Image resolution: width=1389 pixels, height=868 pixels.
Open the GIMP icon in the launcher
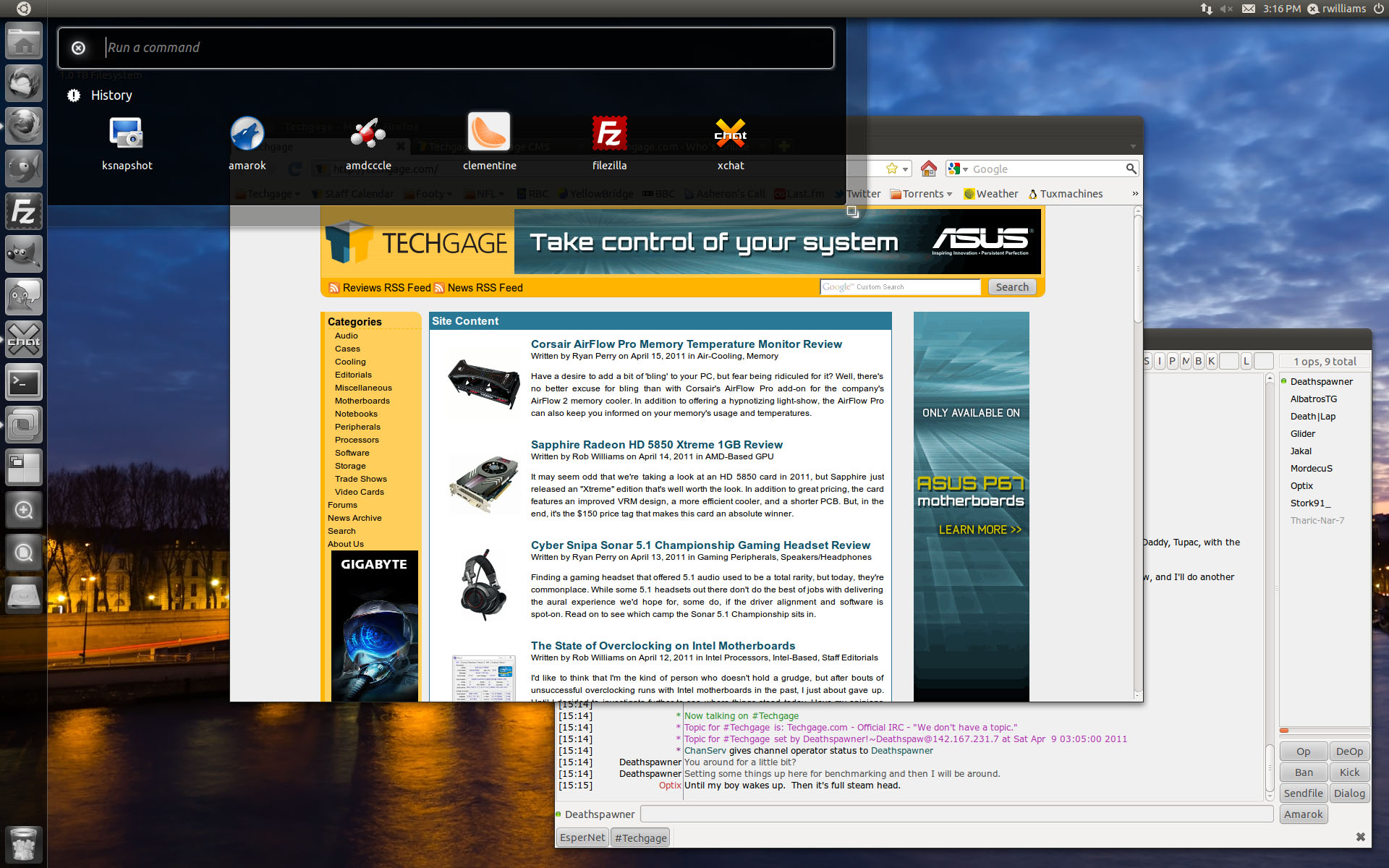[x=24, y=255]
